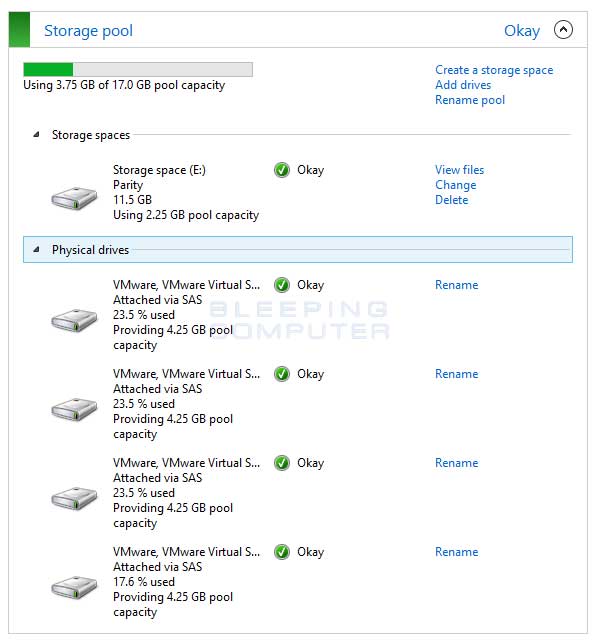Click the first physical drive's disk icon
This screenshot has height=641, width=598.
pyautogui.click(x=74, y=320)
